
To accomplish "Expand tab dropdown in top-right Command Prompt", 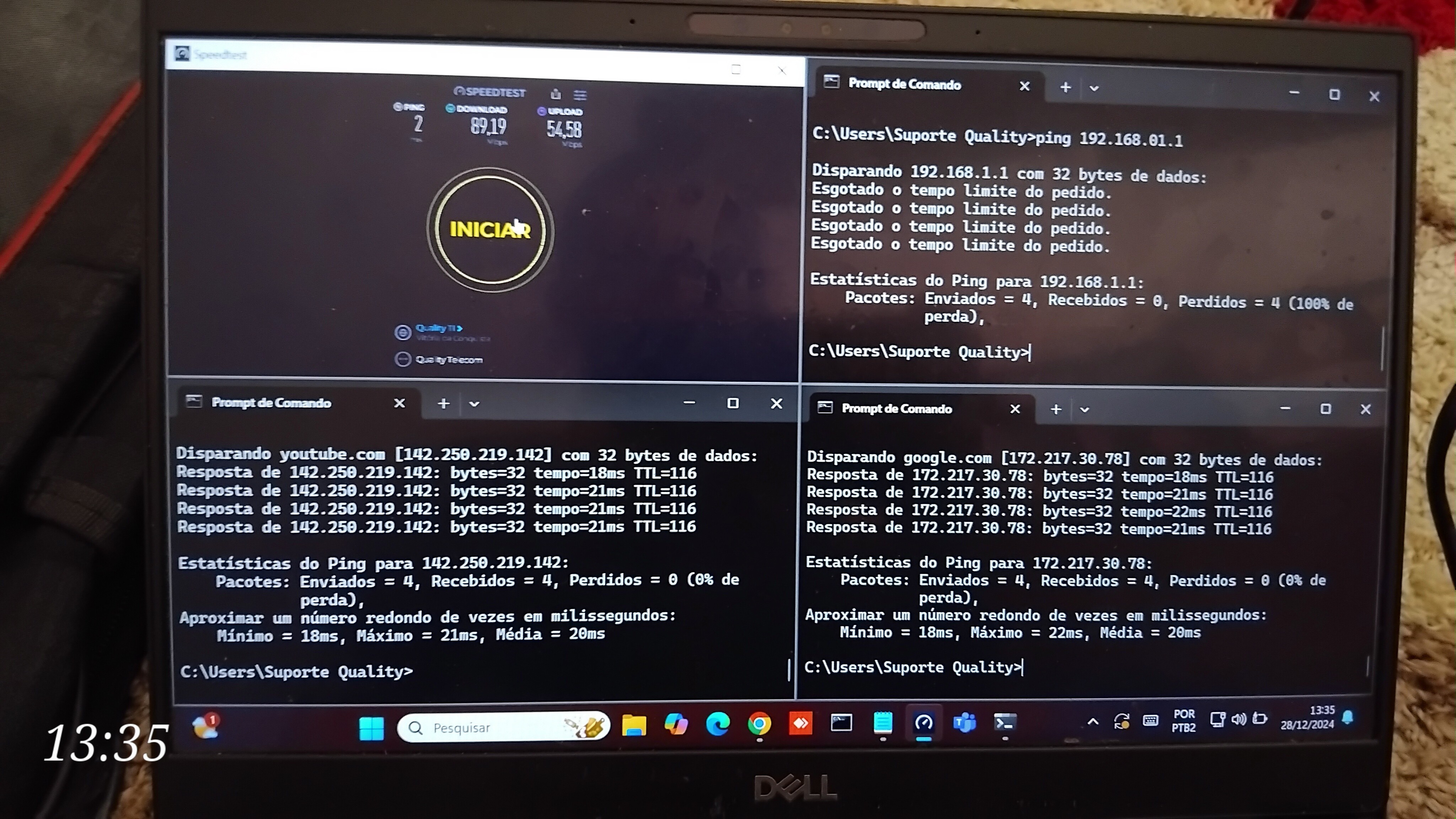I will click(x=1094, y=88).
